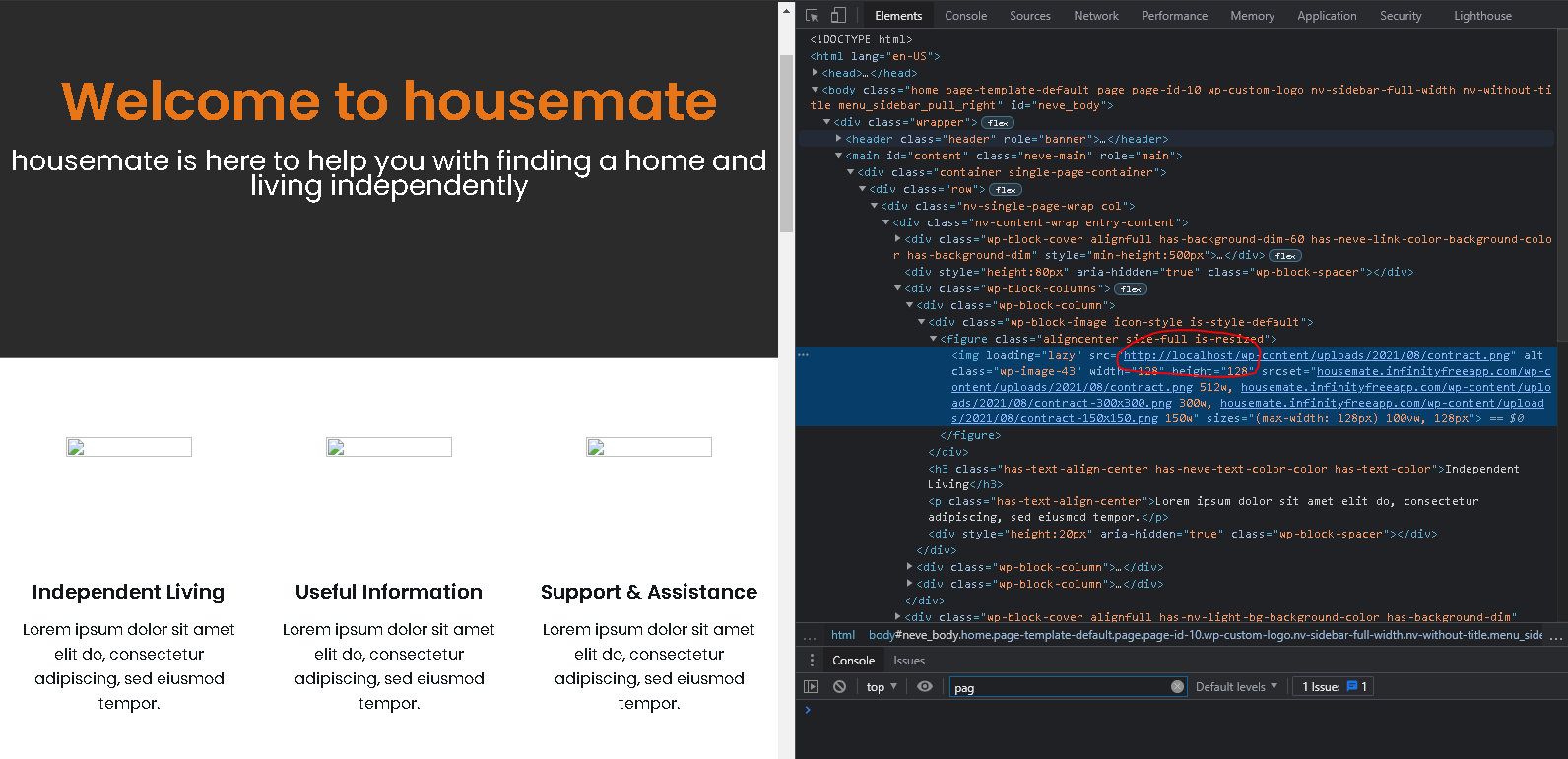Open the Default levels dropdown

point(1236,687)
